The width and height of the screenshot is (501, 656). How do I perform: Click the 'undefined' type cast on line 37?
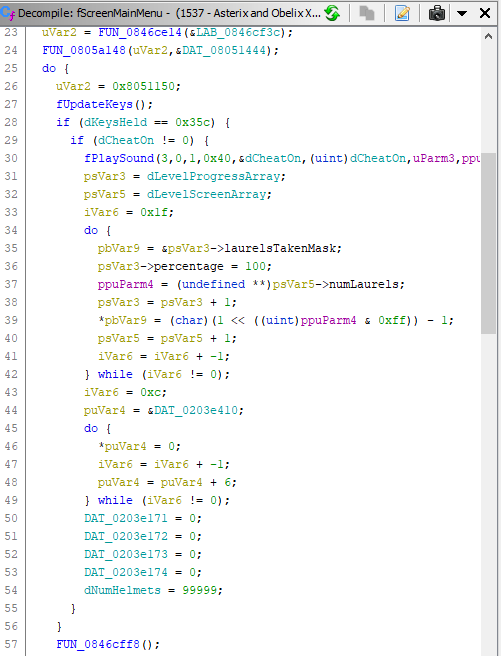point(213,284)
